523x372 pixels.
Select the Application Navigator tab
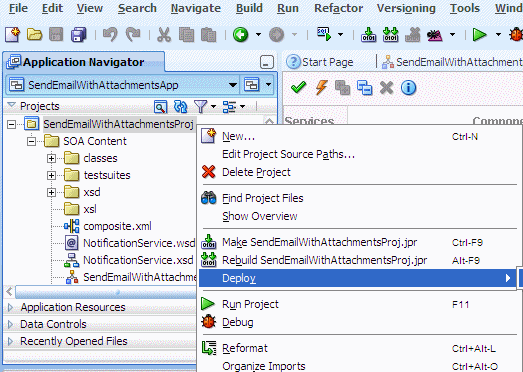84,62
